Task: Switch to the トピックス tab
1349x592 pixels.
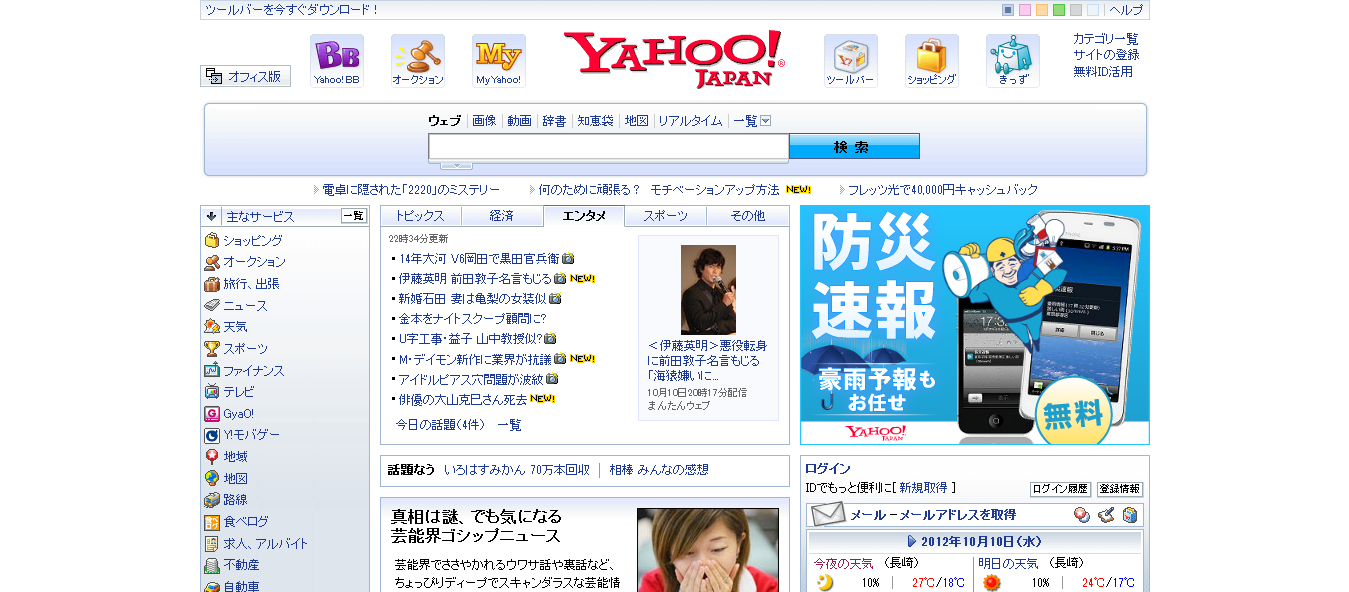Action: 420,216
